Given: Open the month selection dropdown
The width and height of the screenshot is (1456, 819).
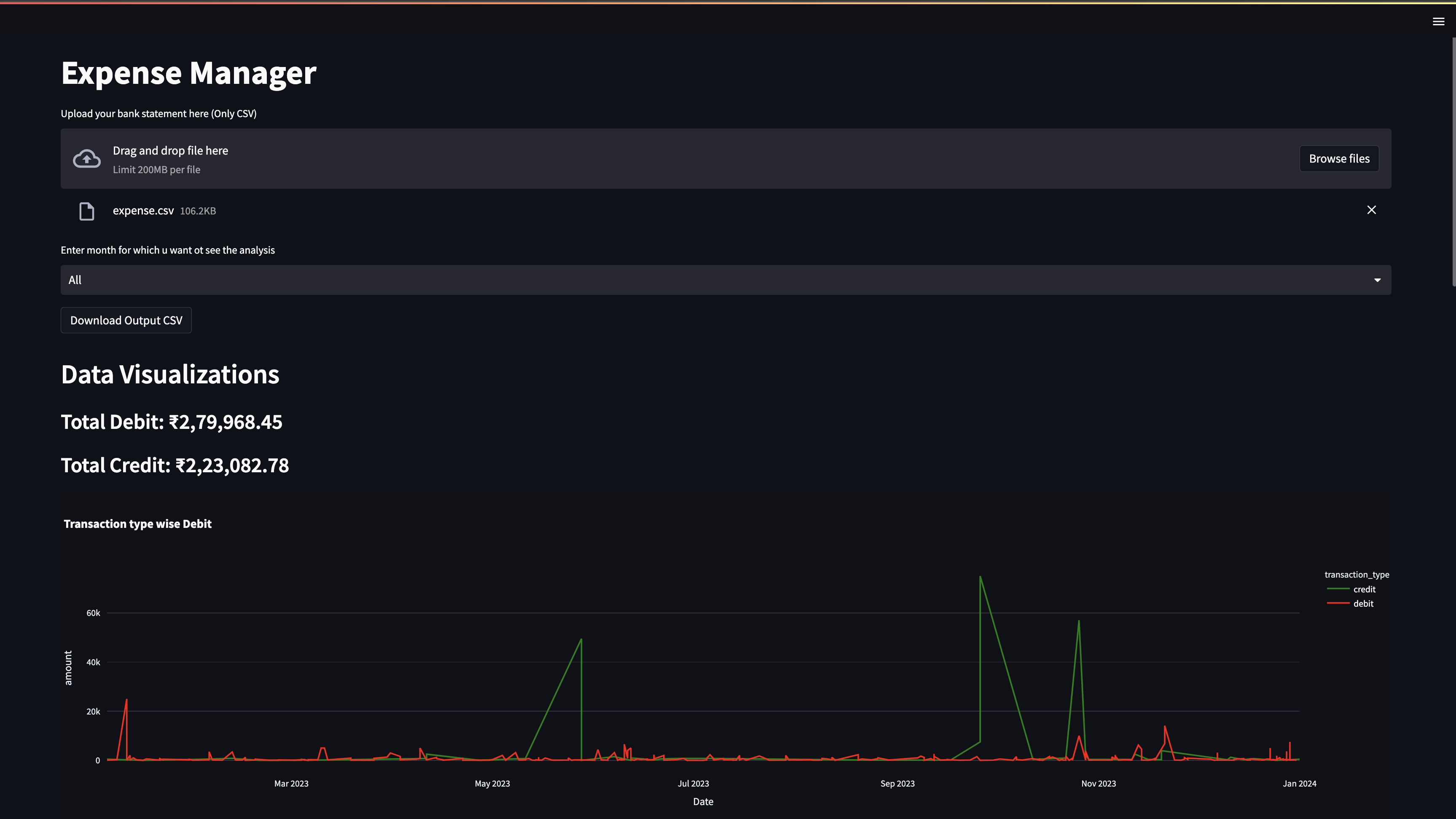Looking at the screenshot, I should (x=725, y=280).
